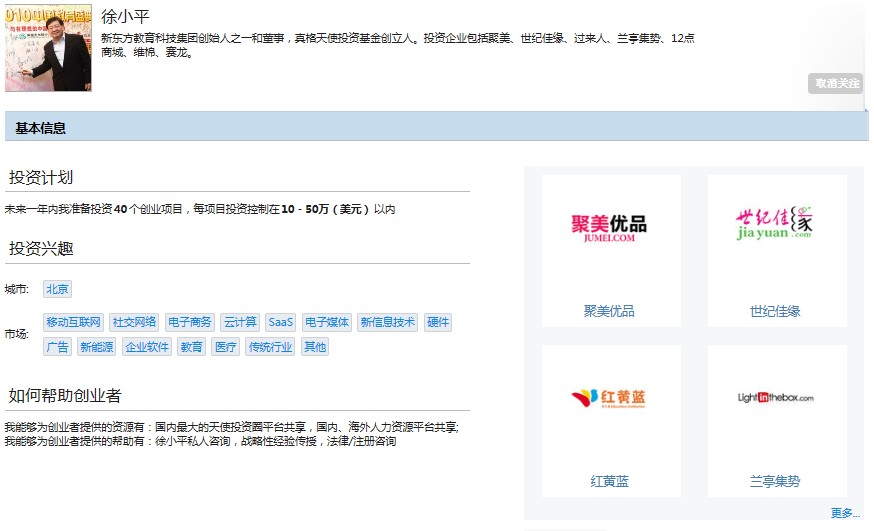Select the SaaS market tag
This screenshot has height=531, width=874.
tap(280, 322)
